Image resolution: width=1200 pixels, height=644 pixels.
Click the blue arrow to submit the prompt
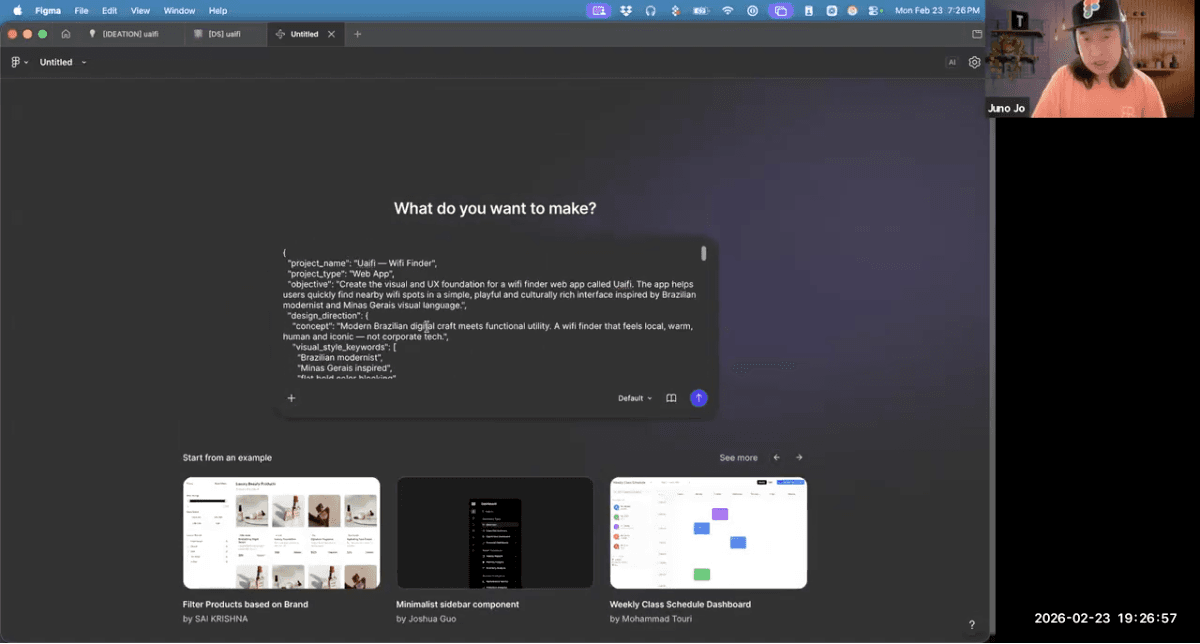click(698, 397)
